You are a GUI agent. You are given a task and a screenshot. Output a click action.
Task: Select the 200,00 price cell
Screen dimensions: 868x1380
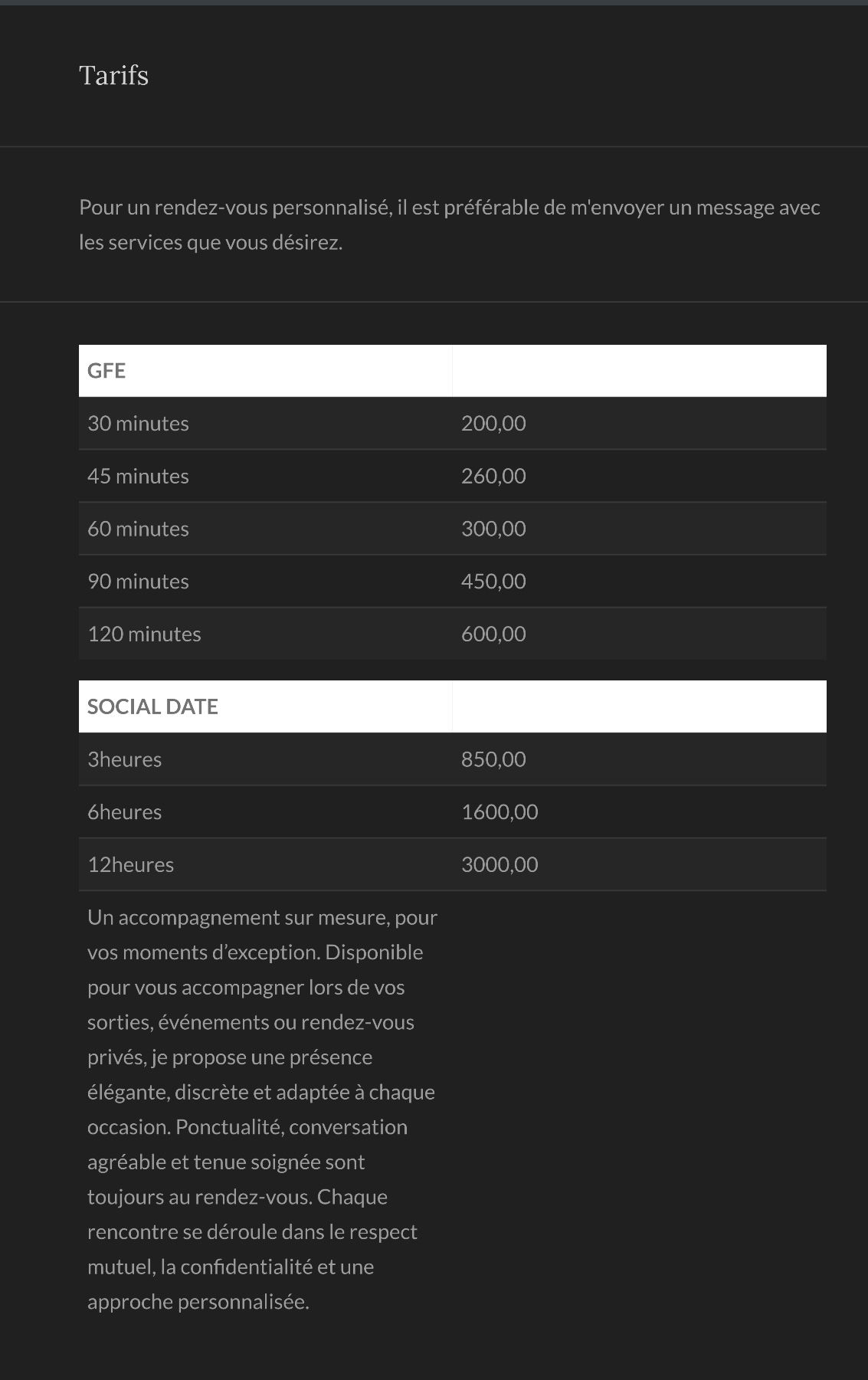[493, 424]
